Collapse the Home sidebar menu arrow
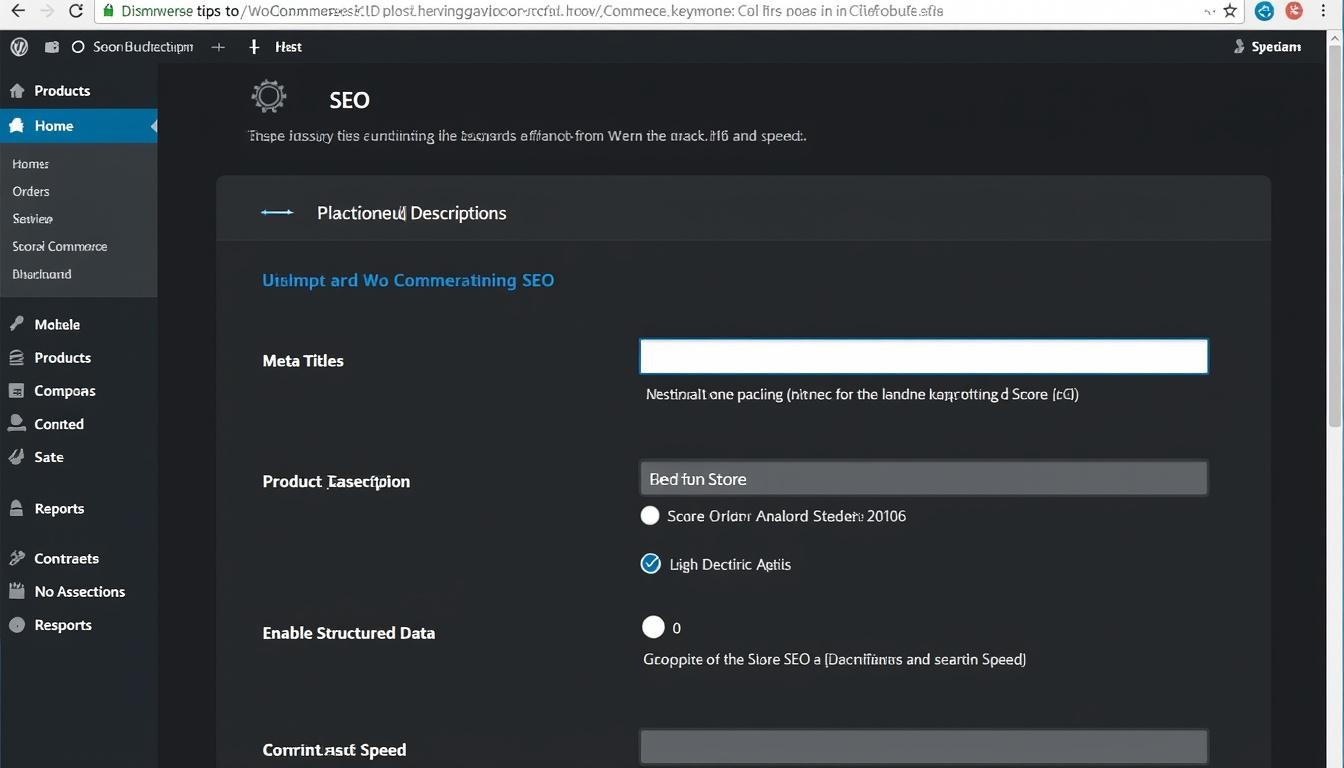The image size is (1344, 768). tap(153, 126)
